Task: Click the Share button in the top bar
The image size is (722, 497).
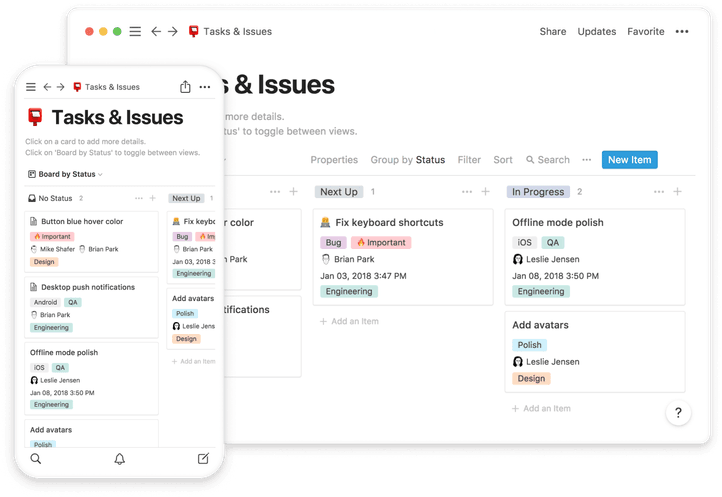Action: 552,32
